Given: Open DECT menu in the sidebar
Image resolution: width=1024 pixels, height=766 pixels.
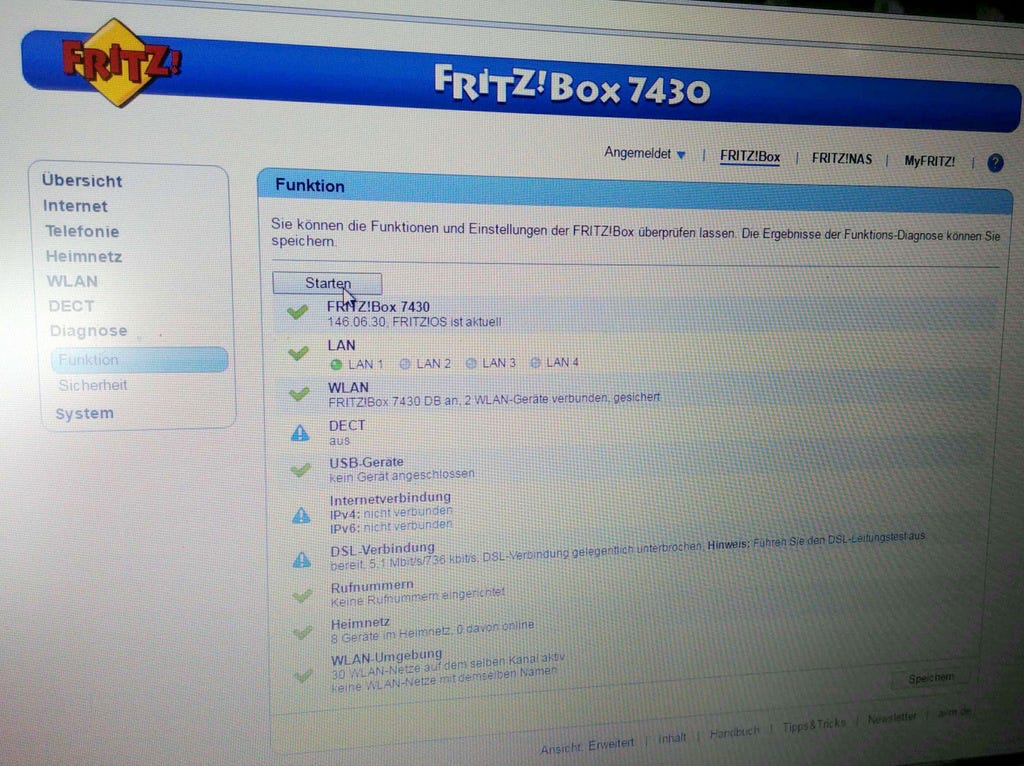Looking at the screenshot, I should pyautogui.click(x=71, y=306).
